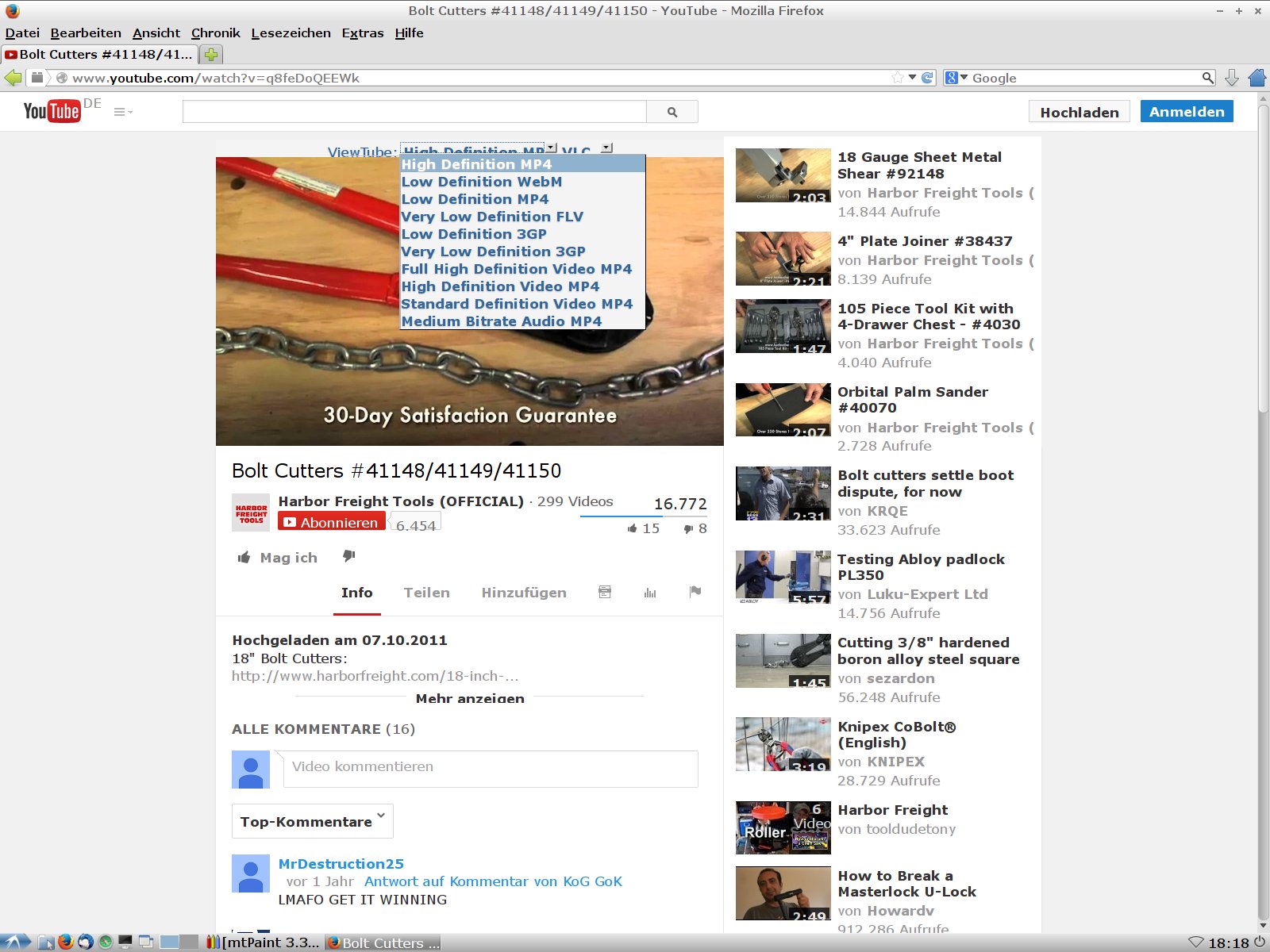Open MrDestruction25's profile link
1270x952 pixels.
pos(341,864)
